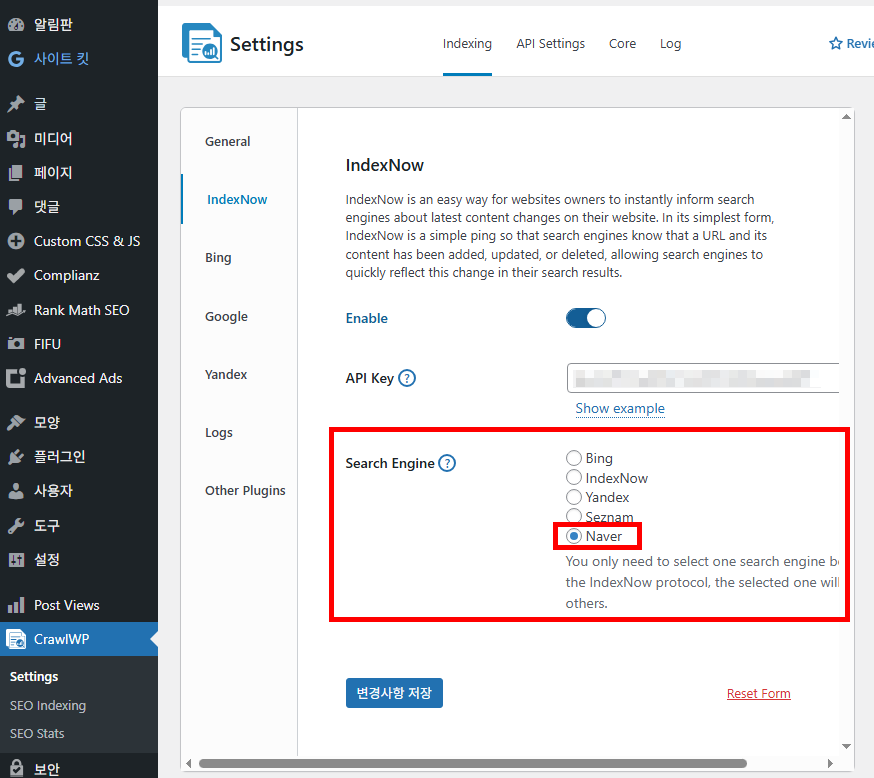
Task: Click the 도구 tools wrench icon
Action: [16, 525]
